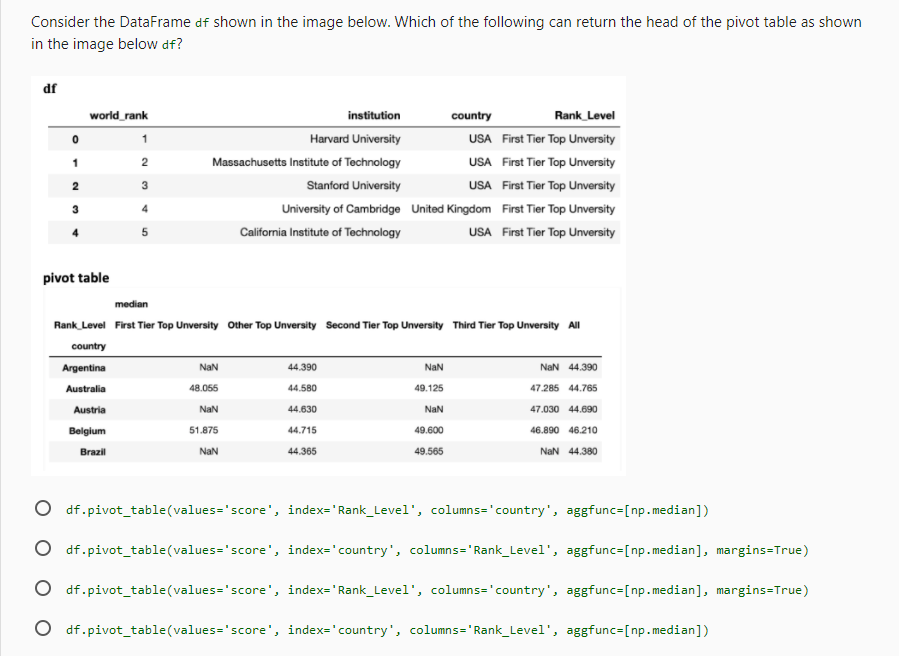Click the Massachusetts Institute of Technology cell

tap(306, 162)
